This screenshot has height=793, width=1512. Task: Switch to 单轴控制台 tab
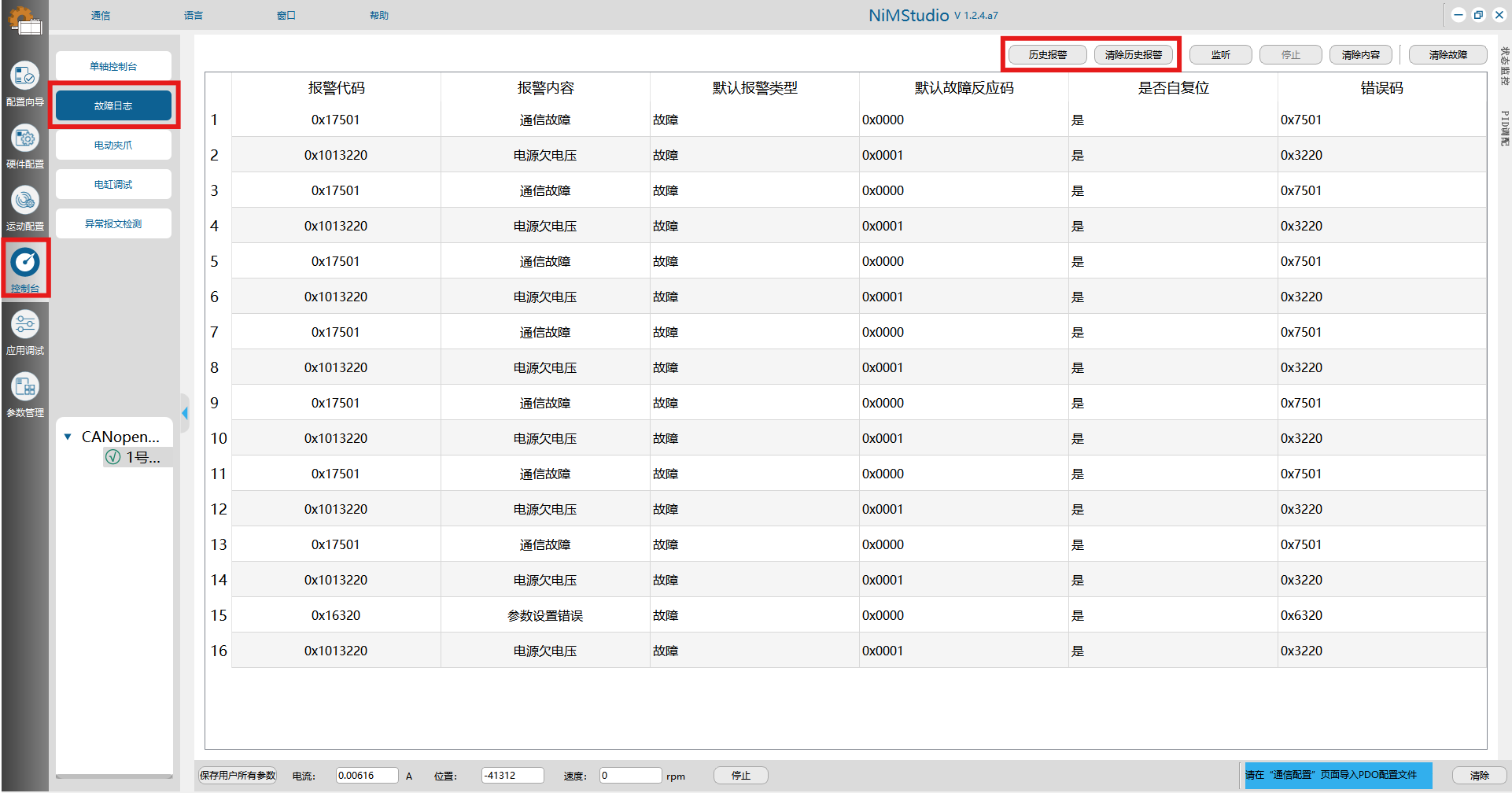[113, 66]
